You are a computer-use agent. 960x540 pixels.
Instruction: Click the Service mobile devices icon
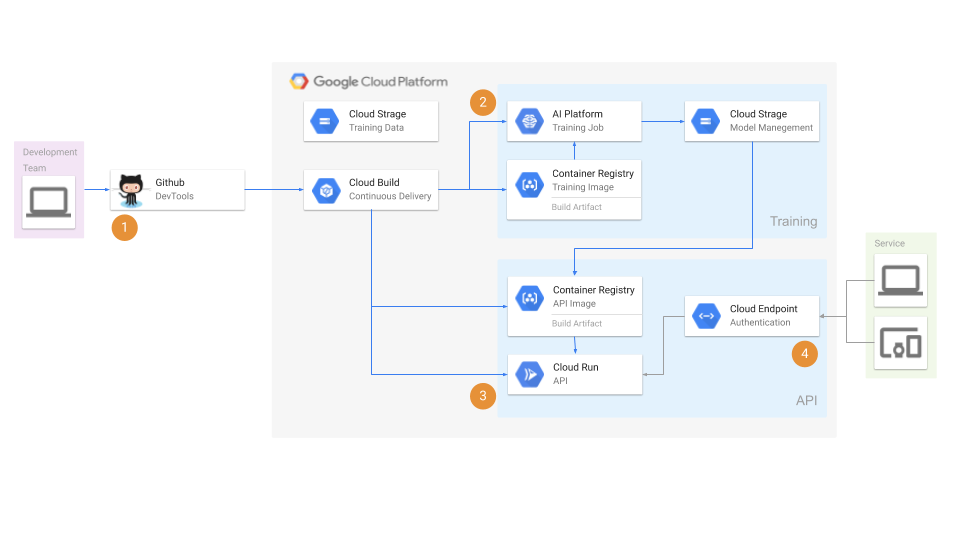[x=901, y=343]
